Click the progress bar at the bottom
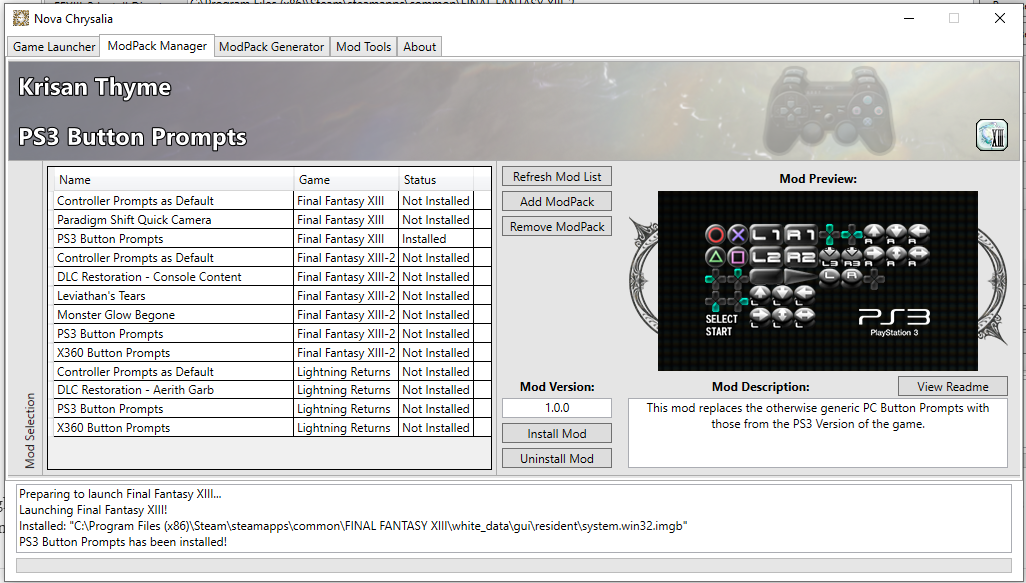1026x583 pixels. (514, 565)
